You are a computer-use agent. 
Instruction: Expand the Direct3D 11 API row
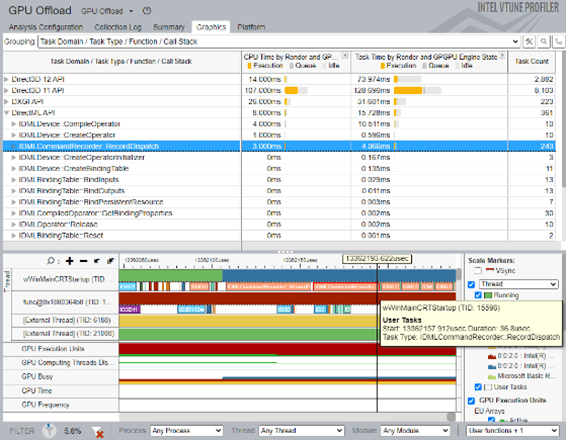coord(6,90)
